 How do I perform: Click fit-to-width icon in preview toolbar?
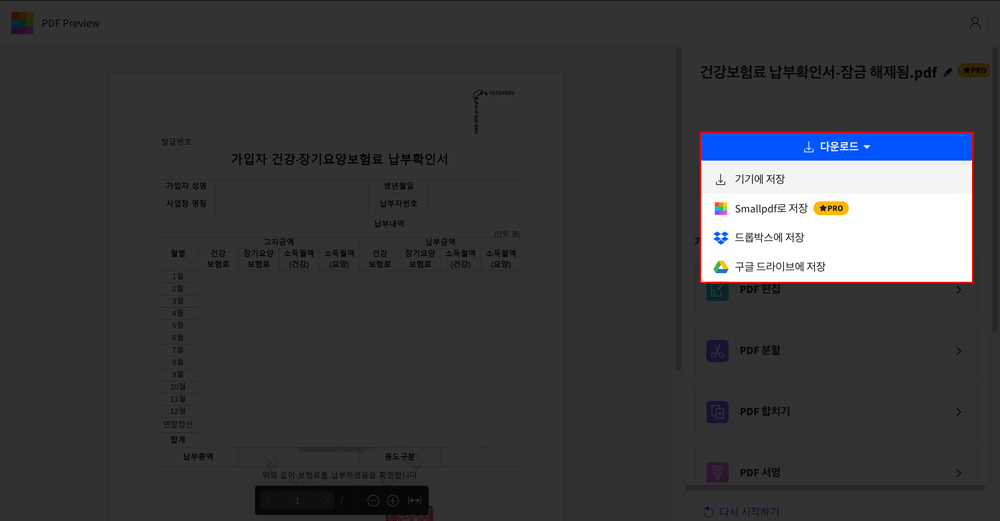click(415, 501)
